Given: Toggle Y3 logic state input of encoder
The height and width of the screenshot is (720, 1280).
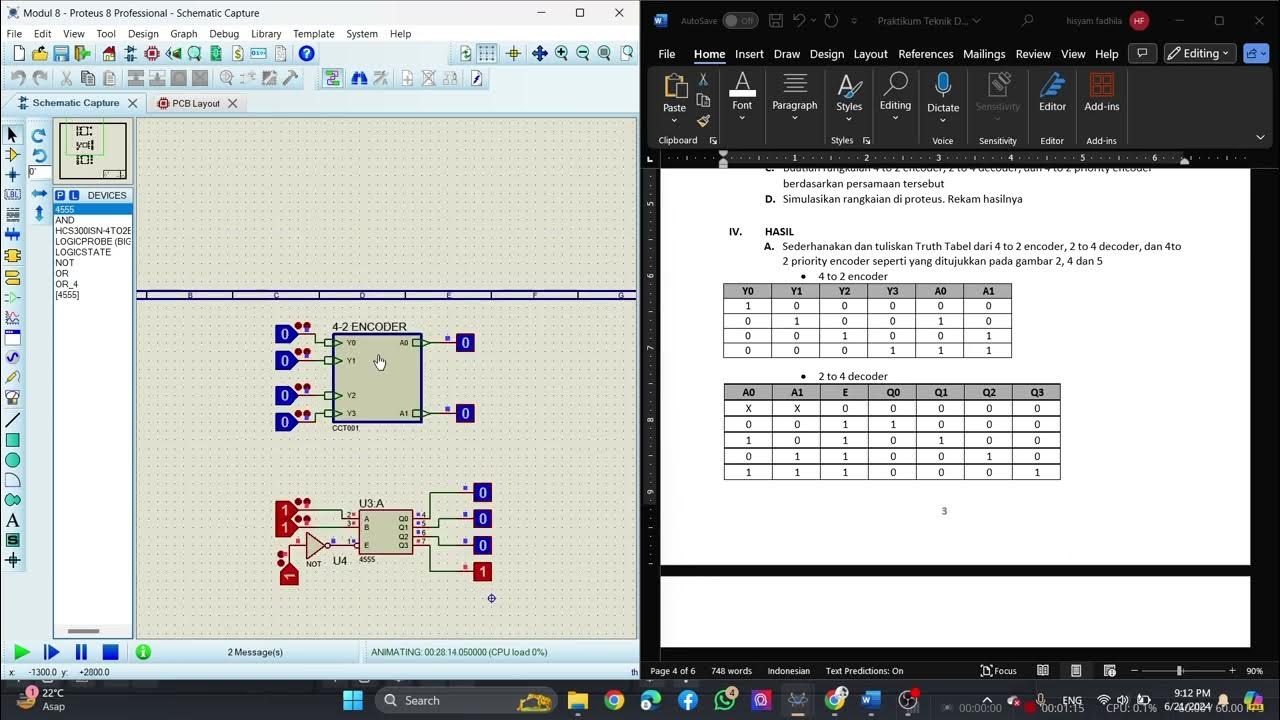Looking at the screenshot, I should (285, 421).
